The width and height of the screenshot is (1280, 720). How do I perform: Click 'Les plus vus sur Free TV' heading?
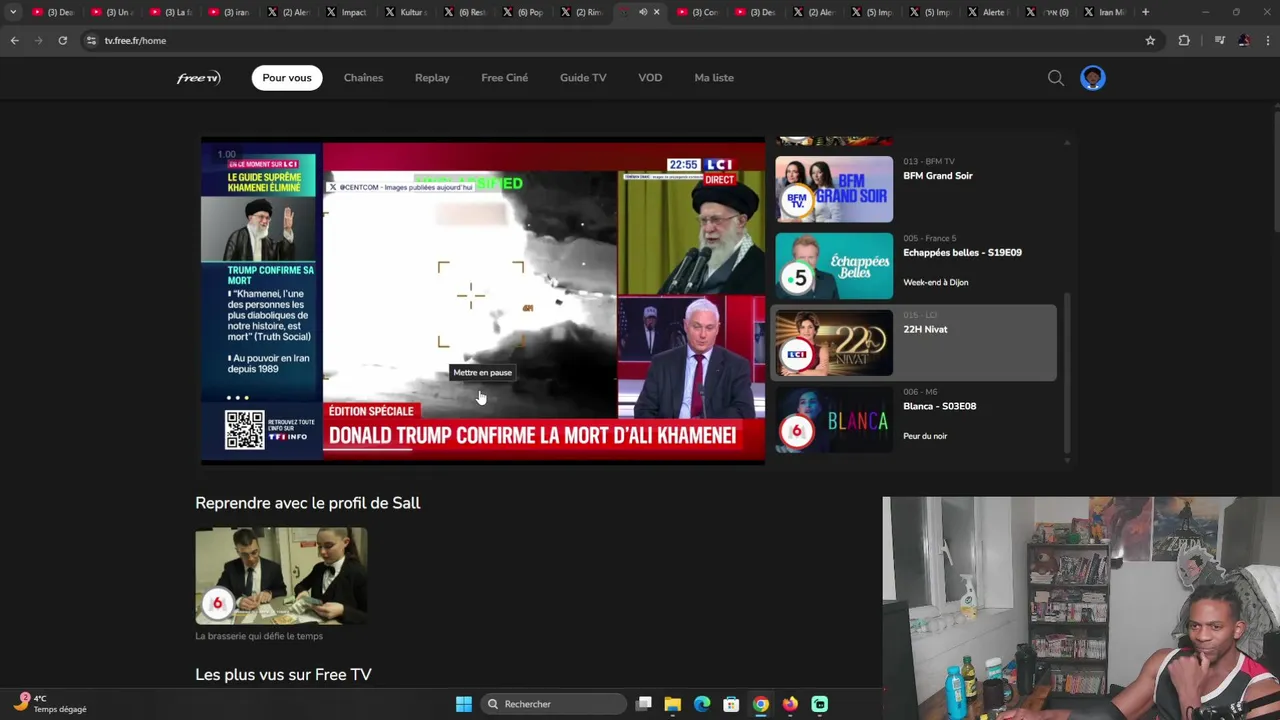pos(283,675)
